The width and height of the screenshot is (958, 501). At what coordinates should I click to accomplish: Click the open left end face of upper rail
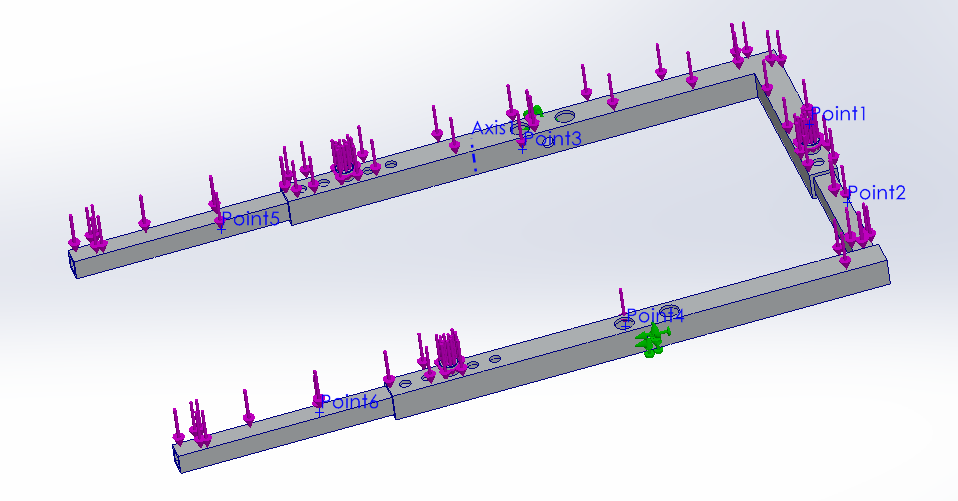[73, 263]
